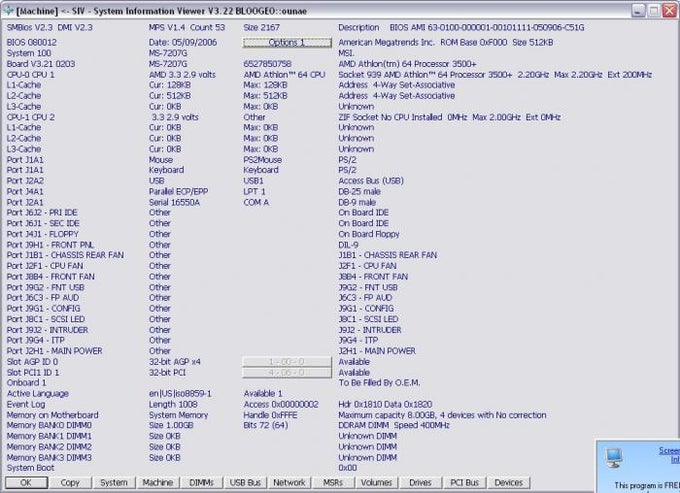Image resolution: width=680 pixels, height=493 pixels.
Task: Select 'en|US|iso8859-1' value
Action: click(180, 394)
